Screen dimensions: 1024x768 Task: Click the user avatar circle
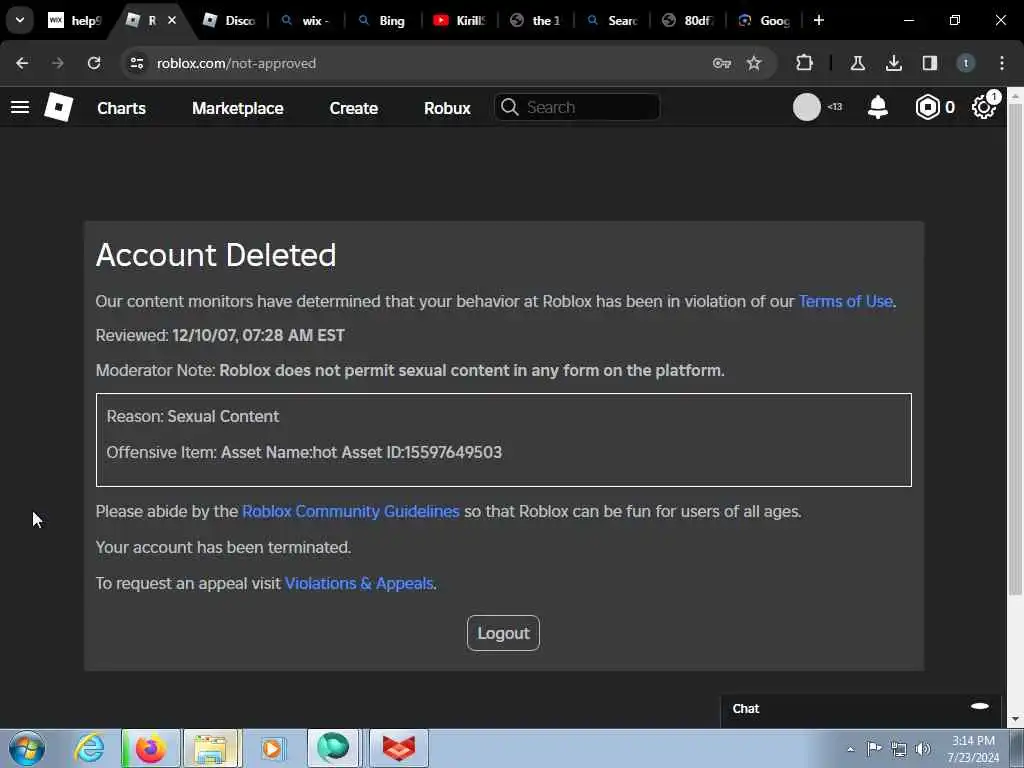[807, 107]
